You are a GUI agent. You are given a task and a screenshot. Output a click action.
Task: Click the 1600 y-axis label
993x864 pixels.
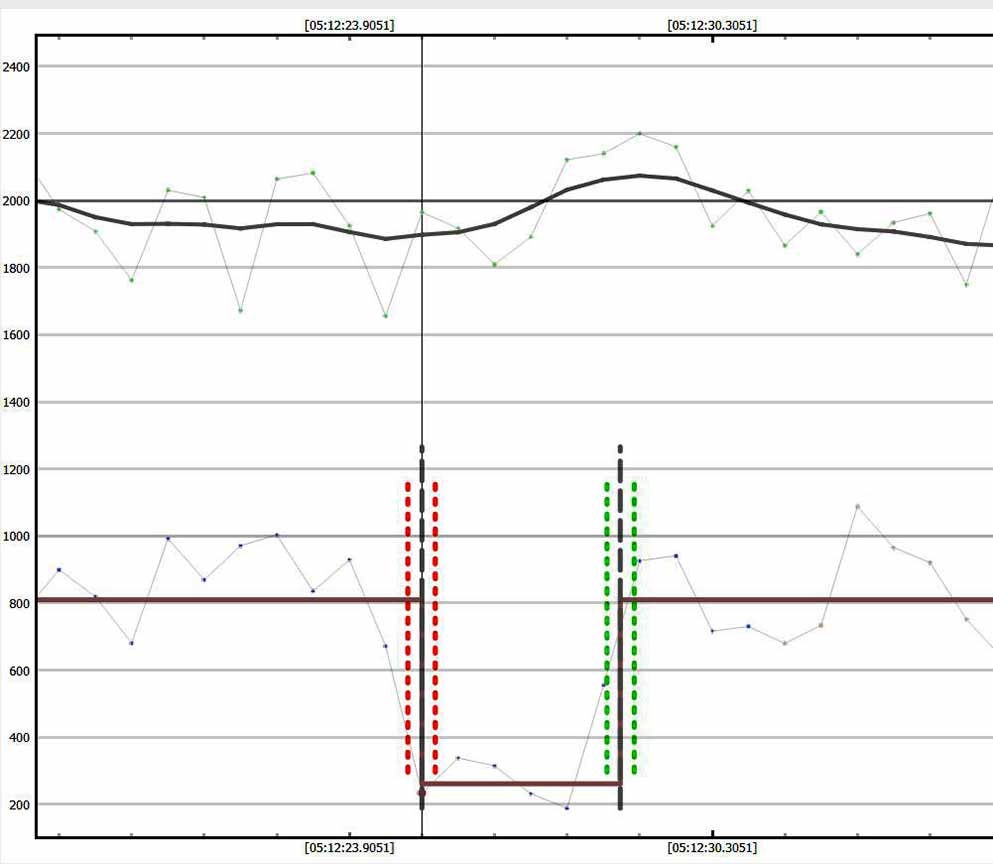click(16, 335)
